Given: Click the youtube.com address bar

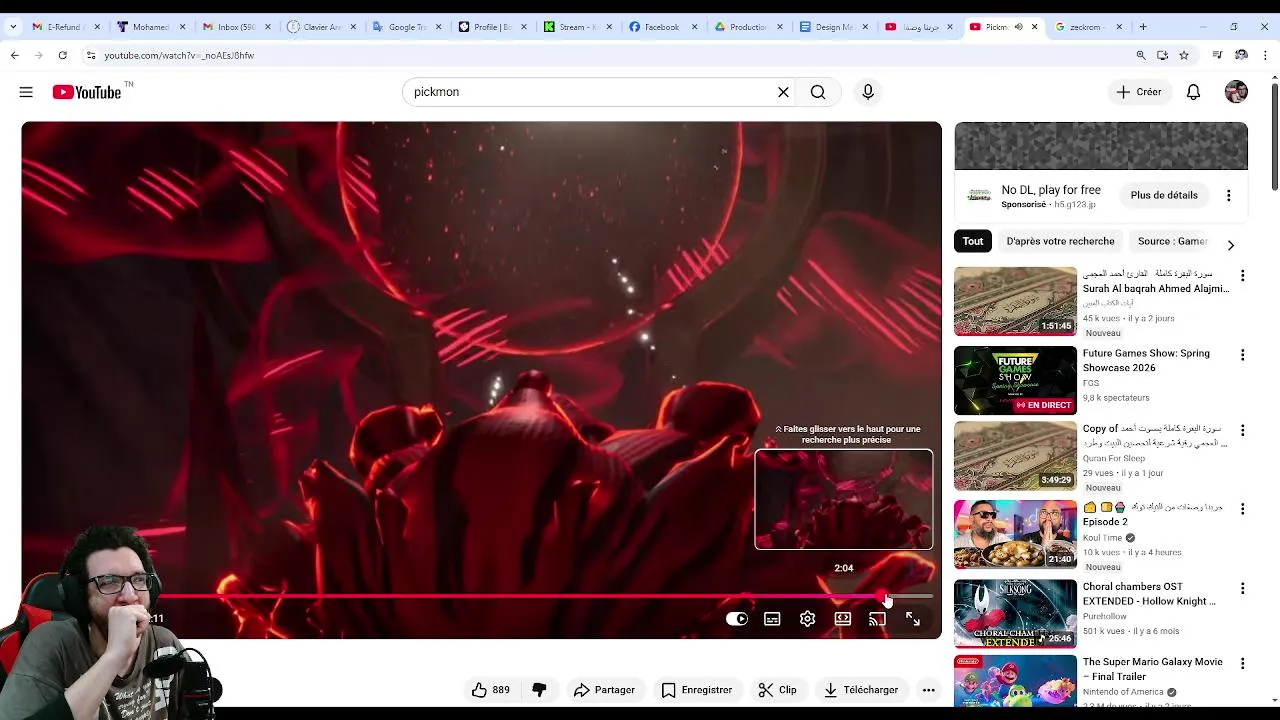Looking at the screenshot, I should (x=600, y=55).
